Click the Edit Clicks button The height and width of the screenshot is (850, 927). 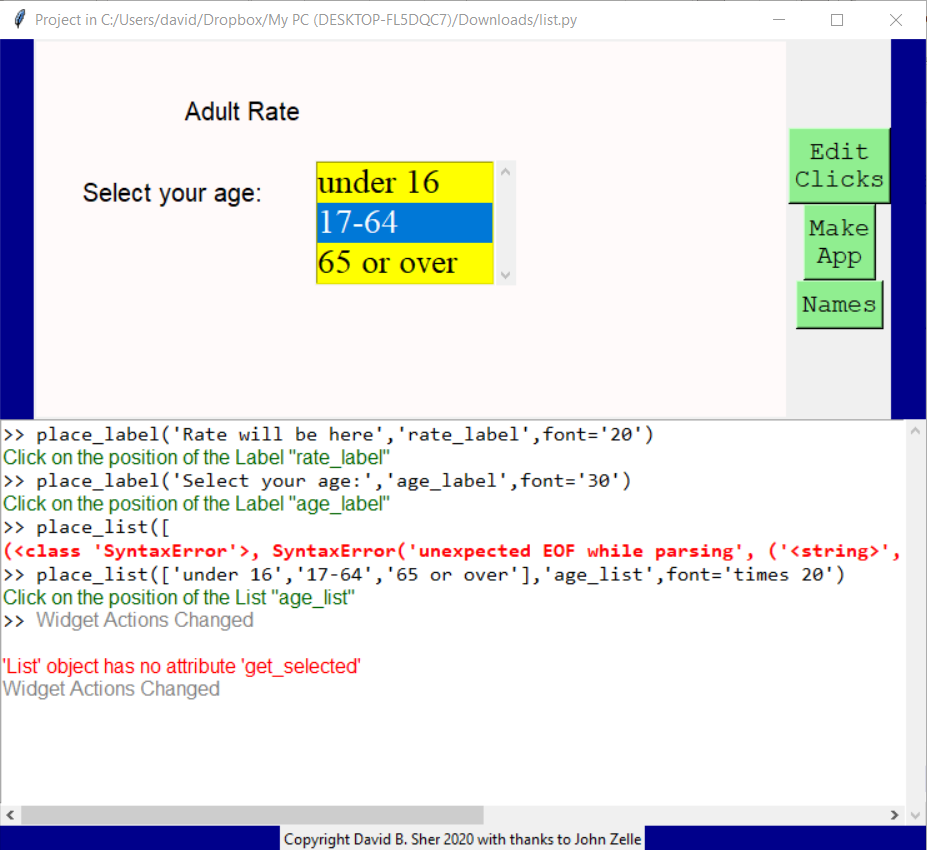(x=839, y=166)
